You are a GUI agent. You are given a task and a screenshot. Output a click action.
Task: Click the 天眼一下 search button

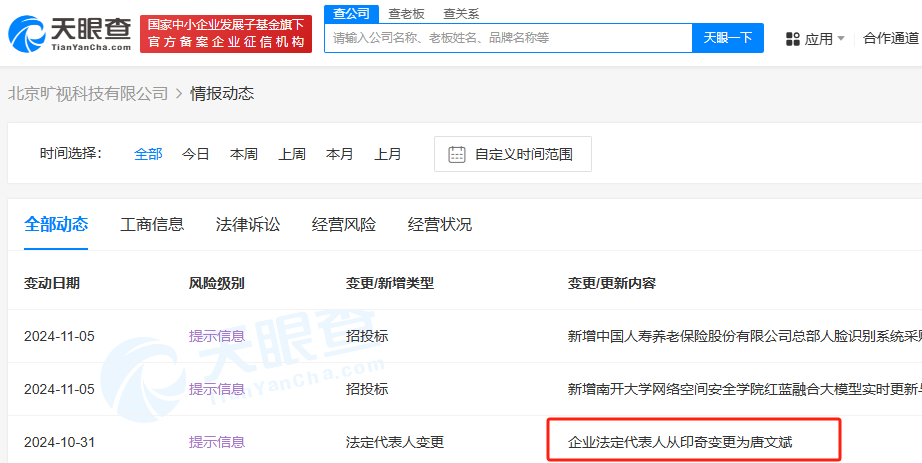point(728,38)
